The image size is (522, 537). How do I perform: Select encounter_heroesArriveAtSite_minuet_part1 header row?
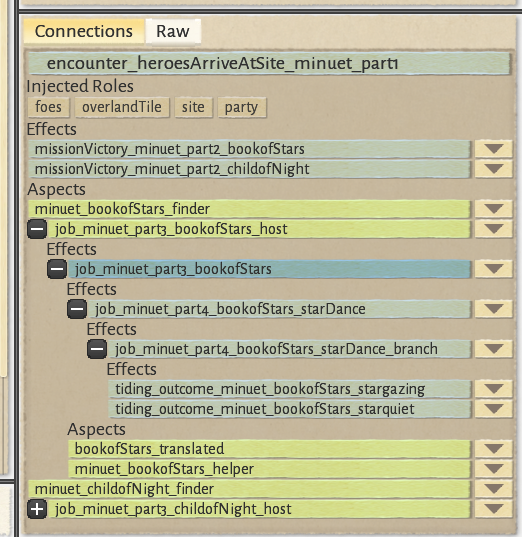pyautogui.click(x=269, y=63)
